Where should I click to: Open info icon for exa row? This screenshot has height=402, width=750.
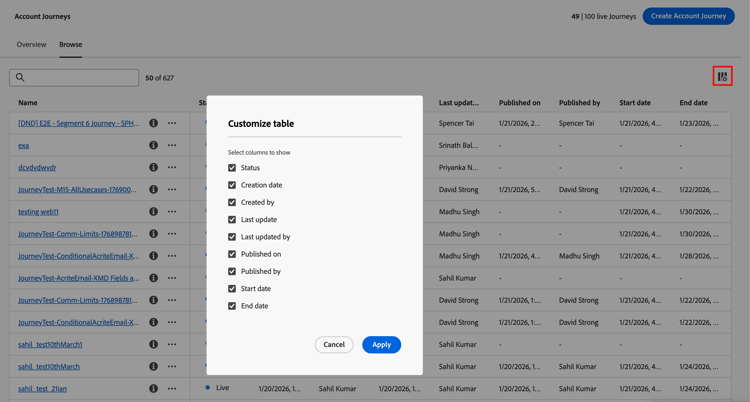click(x=154, y=145)
